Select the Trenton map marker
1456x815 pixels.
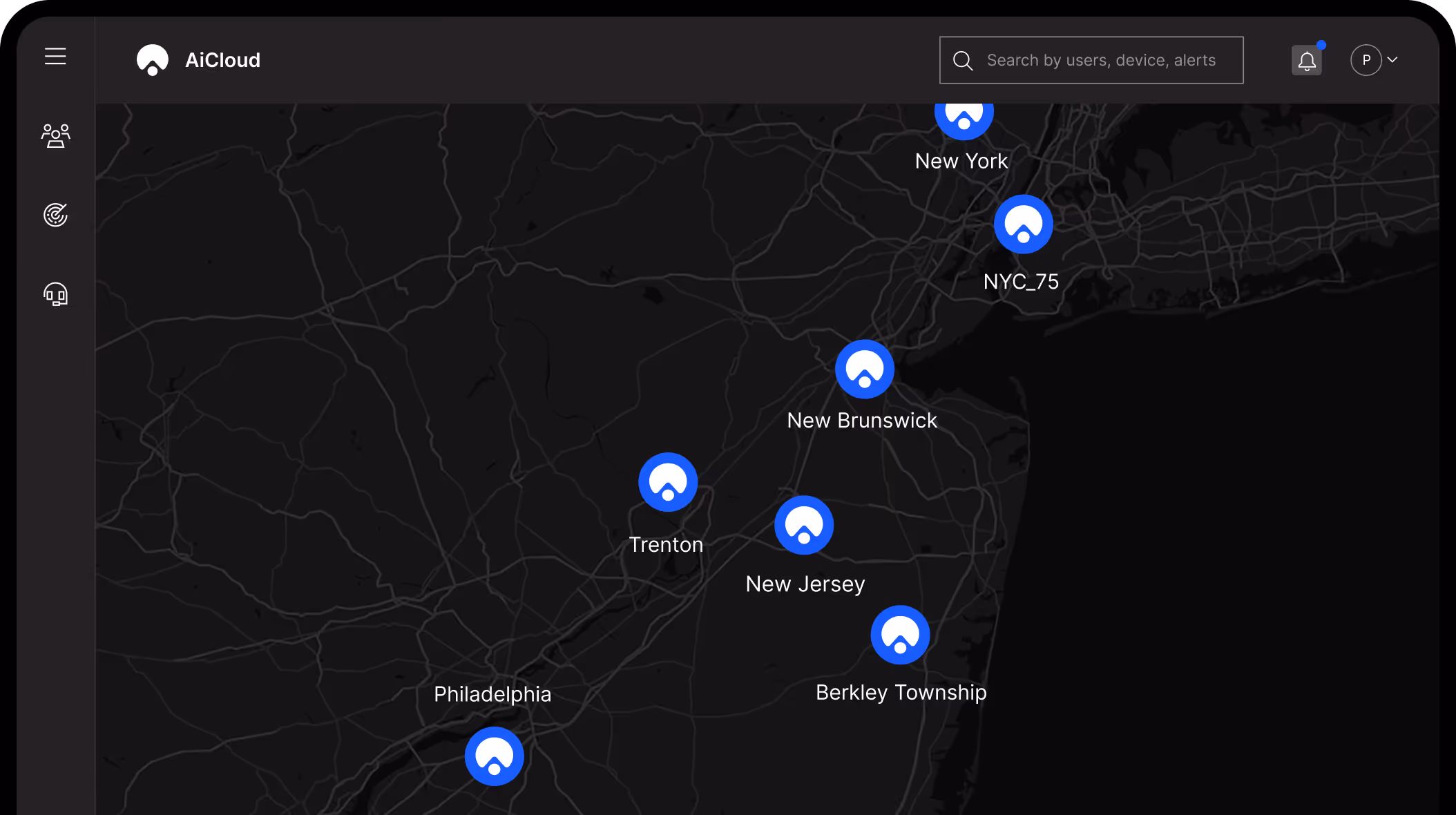click(x=668, y=482)
